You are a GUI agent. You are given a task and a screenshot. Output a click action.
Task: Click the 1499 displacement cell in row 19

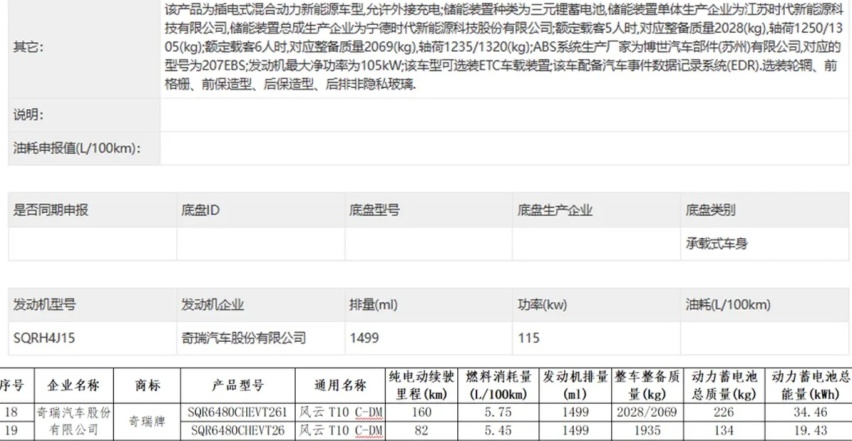[575, 431]
